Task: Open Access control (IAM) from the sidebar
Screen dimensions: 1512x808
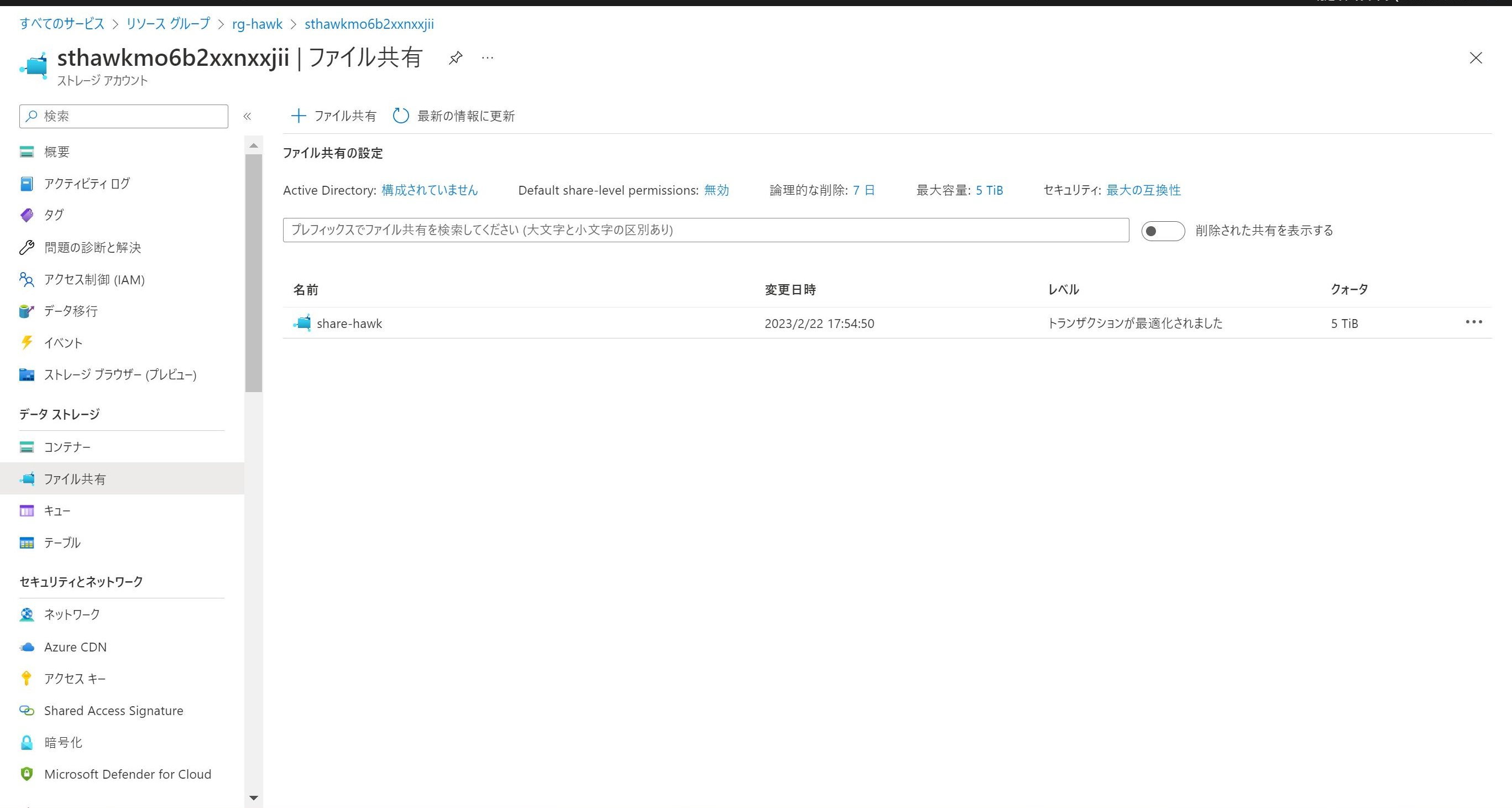Action: click(x=94, y=279)
